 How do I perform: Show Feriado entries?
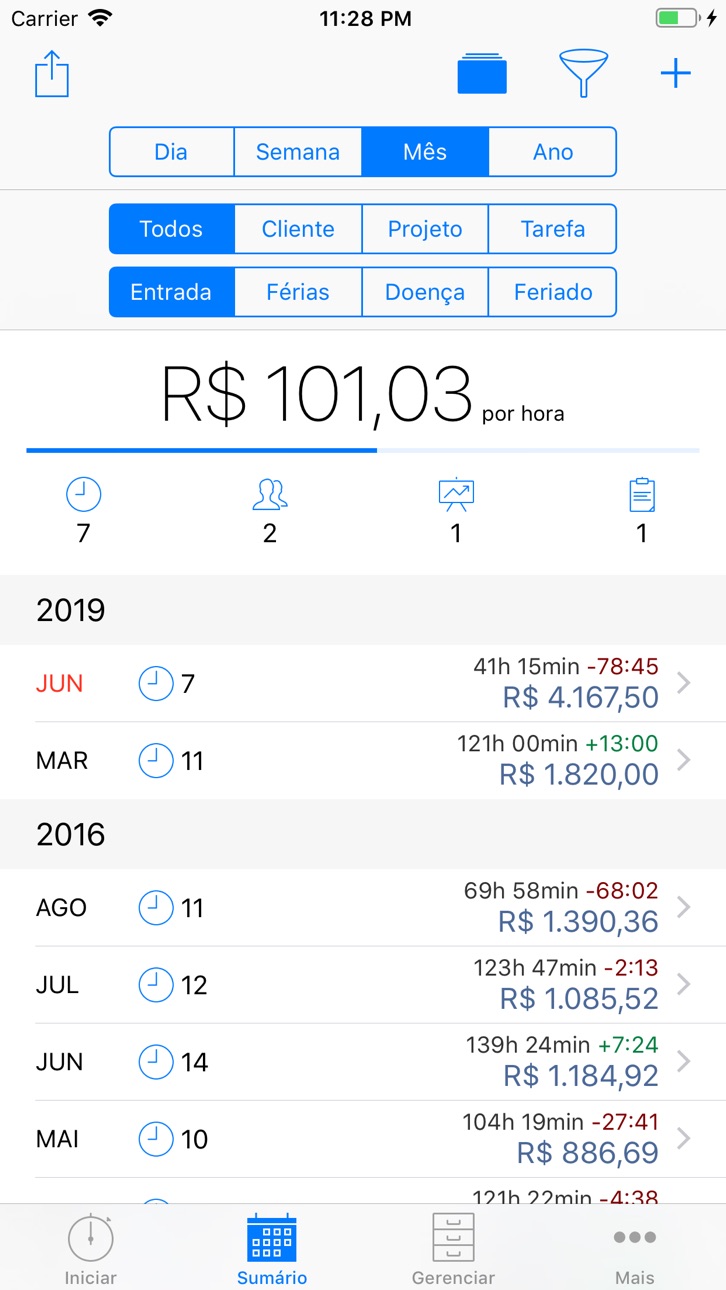pyautogui.click(x=553, y=292)
